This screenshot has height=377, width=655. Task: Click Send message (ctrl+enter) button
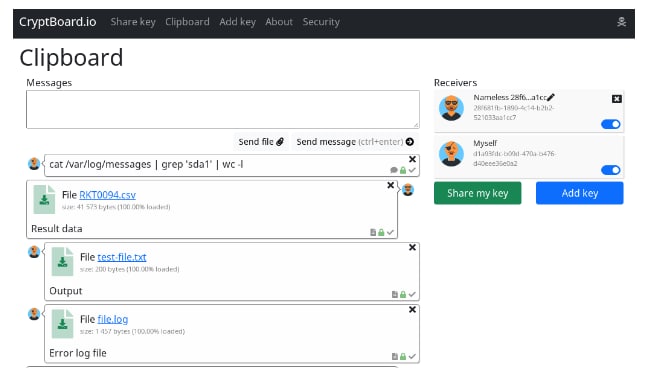tap(355, 142)
